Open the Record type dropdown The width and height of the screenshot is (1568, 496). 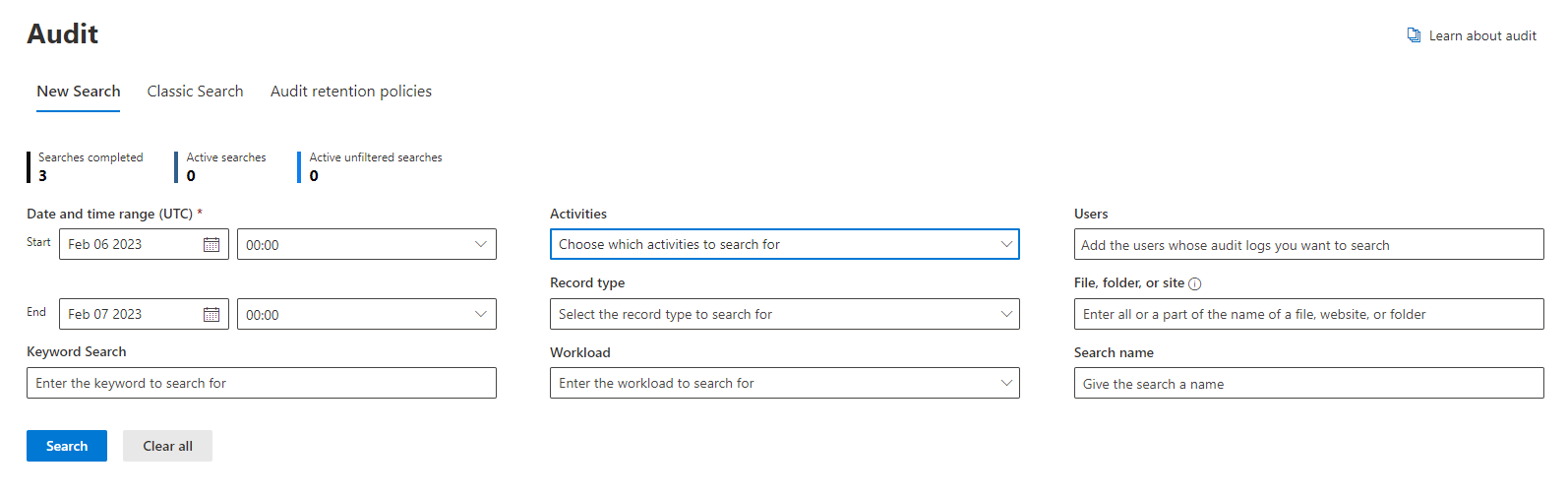point(785,314)
